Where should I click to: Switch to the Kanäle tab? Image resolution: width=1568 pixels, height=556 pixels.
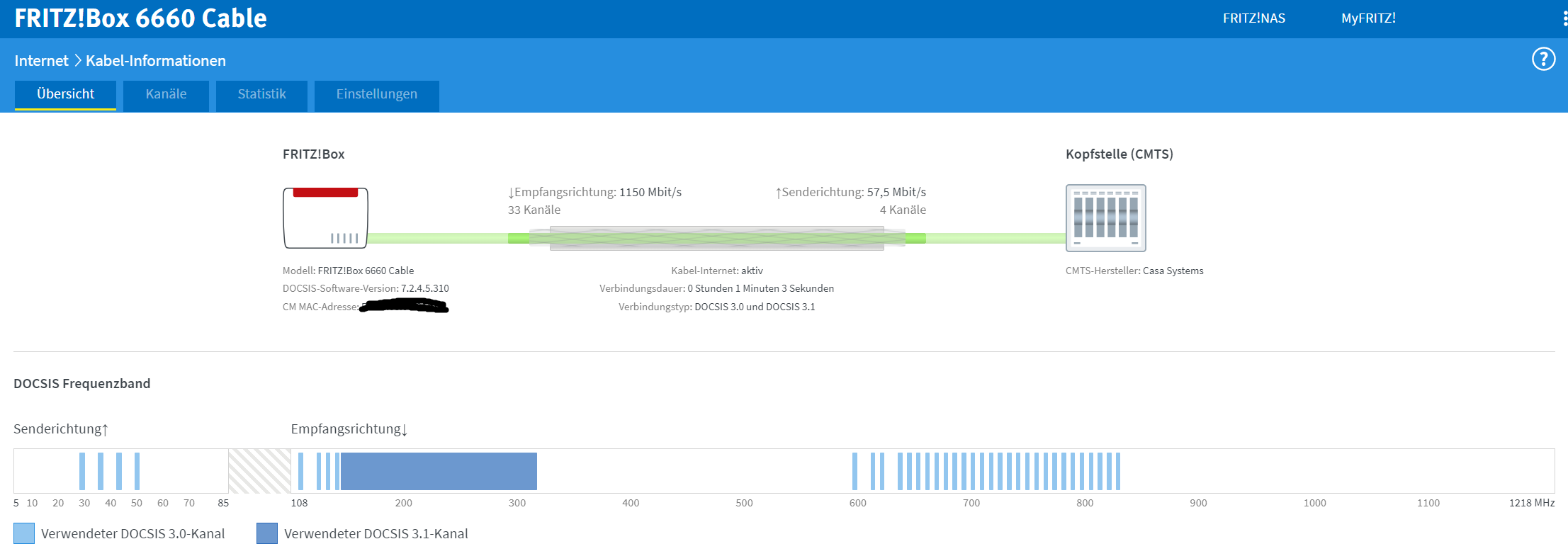click(x=166, y=95)
